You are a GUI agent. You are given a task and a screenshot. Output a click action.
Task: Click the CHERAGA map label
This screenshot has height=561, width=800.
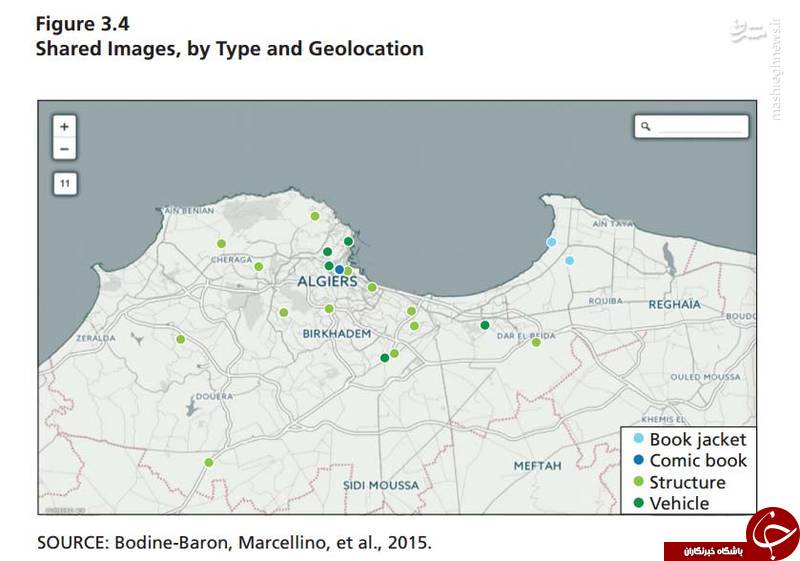(x=232, y=260)
